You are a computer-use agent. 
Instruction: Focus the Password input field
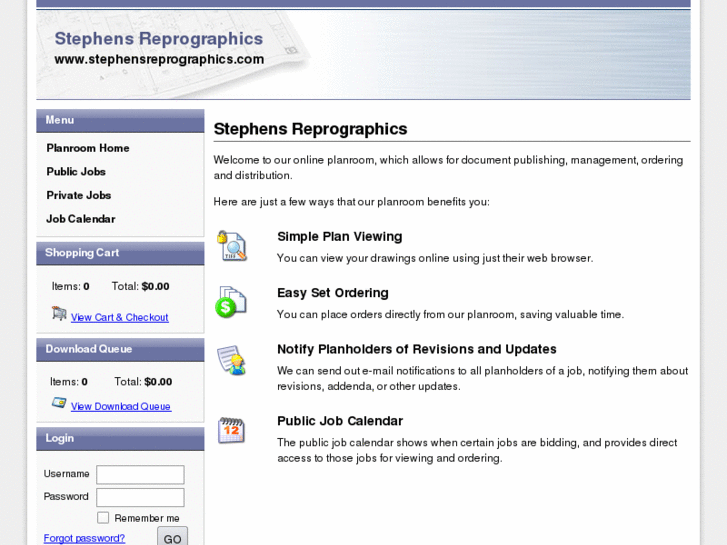tap(140, 497)
